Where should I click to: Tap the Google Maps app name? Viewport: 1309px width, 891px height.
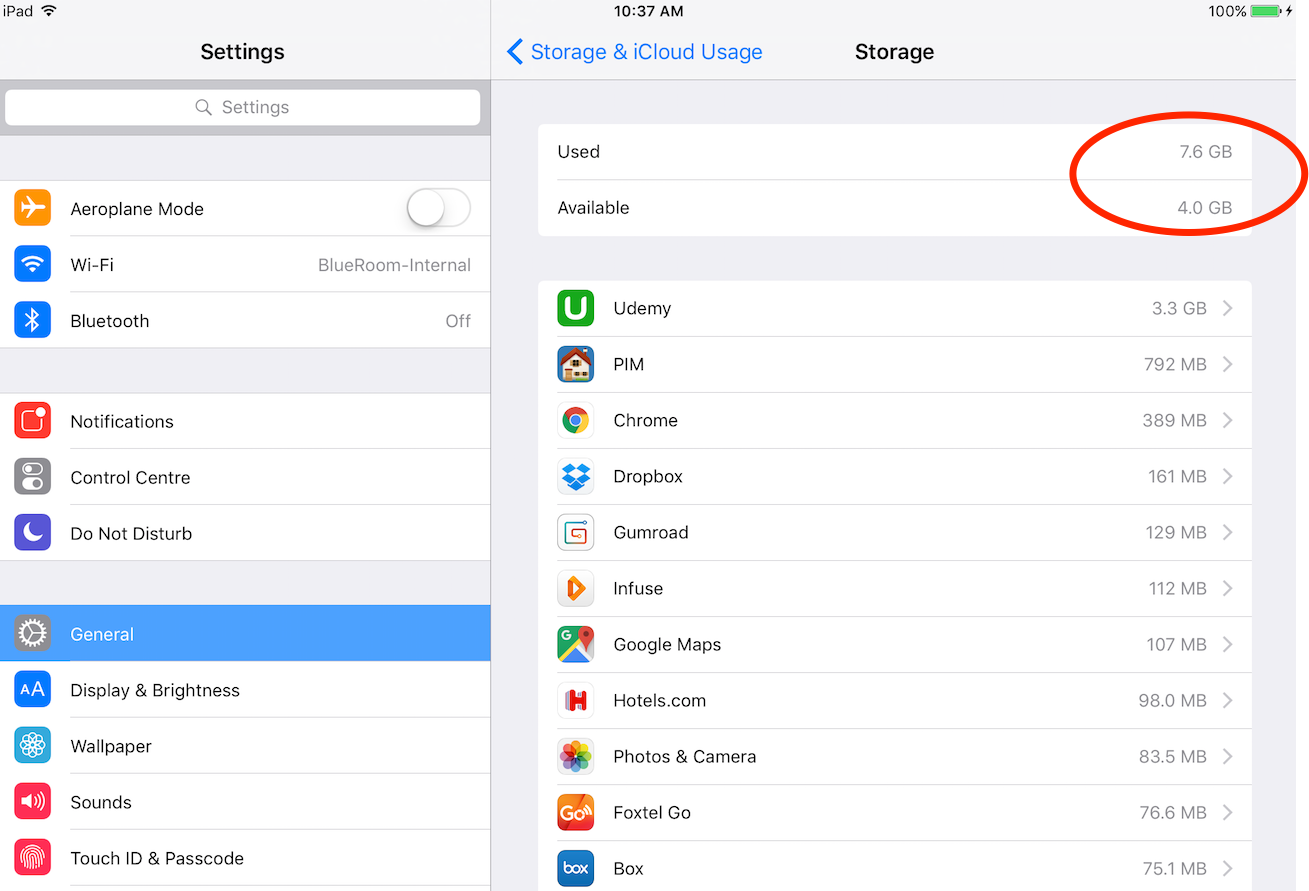coord(667,645)
